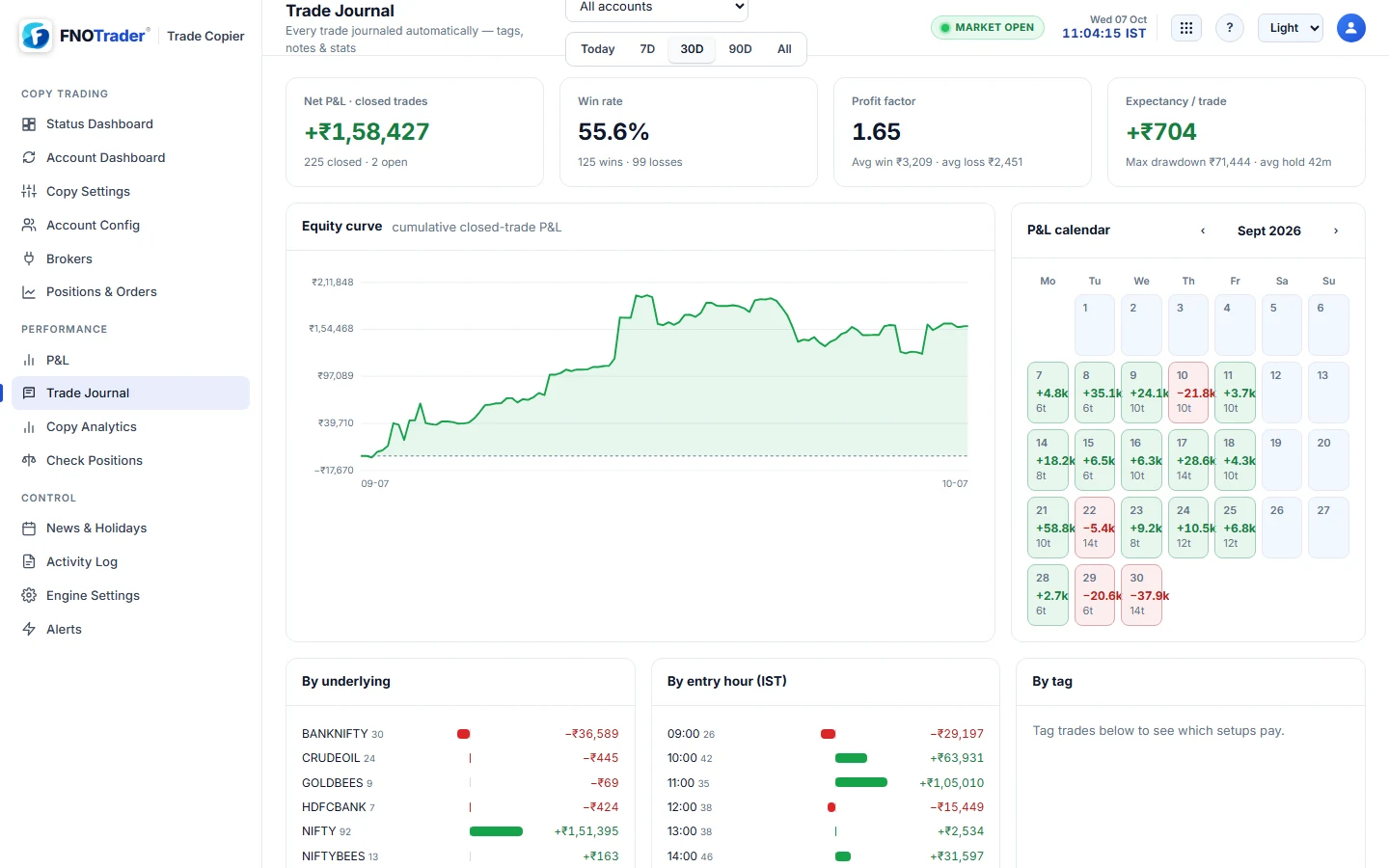Image resolution: width=1389 pixels, height=868 pixels.
Task: Select calendar day 8 with +35.1k
Action: (x=1095, y=393)
